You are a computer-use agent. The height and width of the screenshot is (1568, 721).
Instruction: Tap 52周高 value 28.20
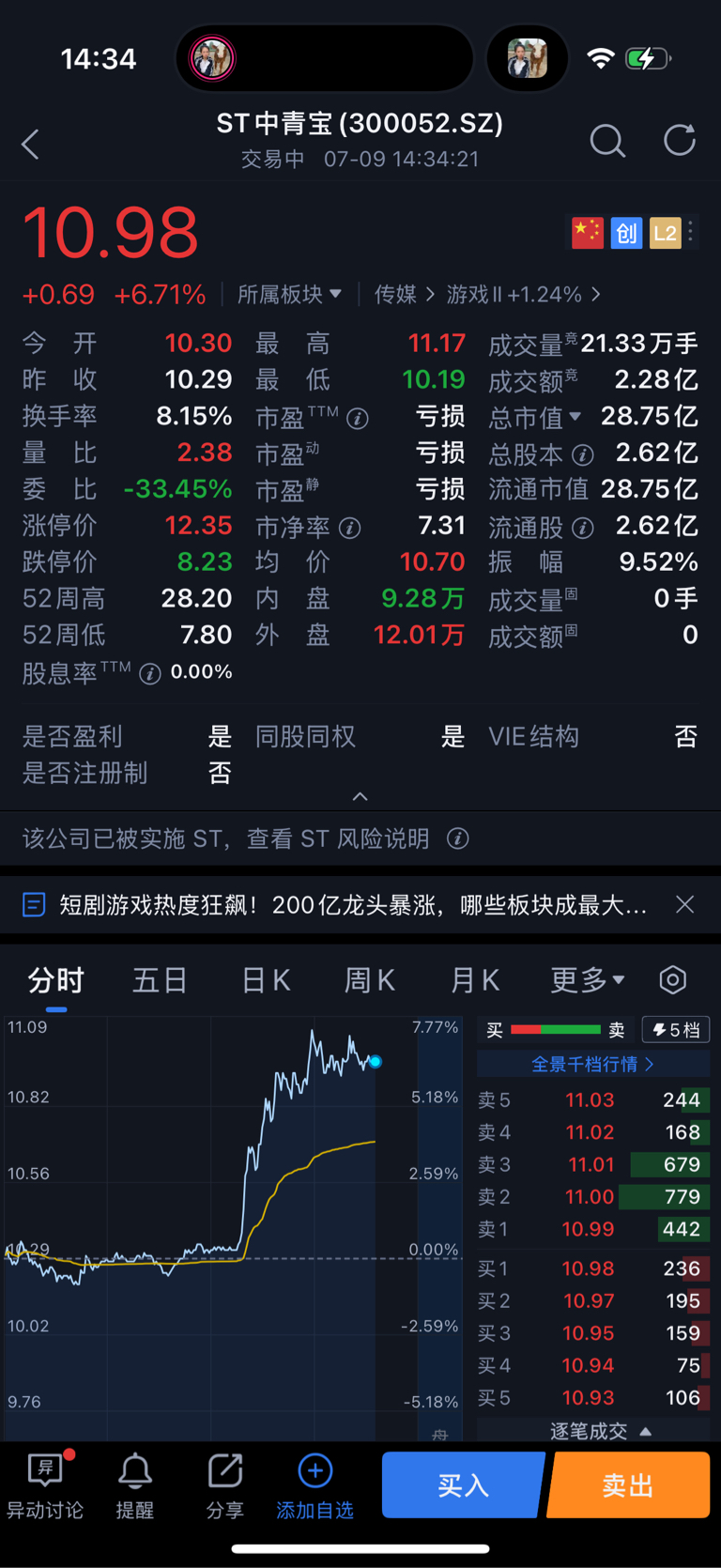[196, 598]
